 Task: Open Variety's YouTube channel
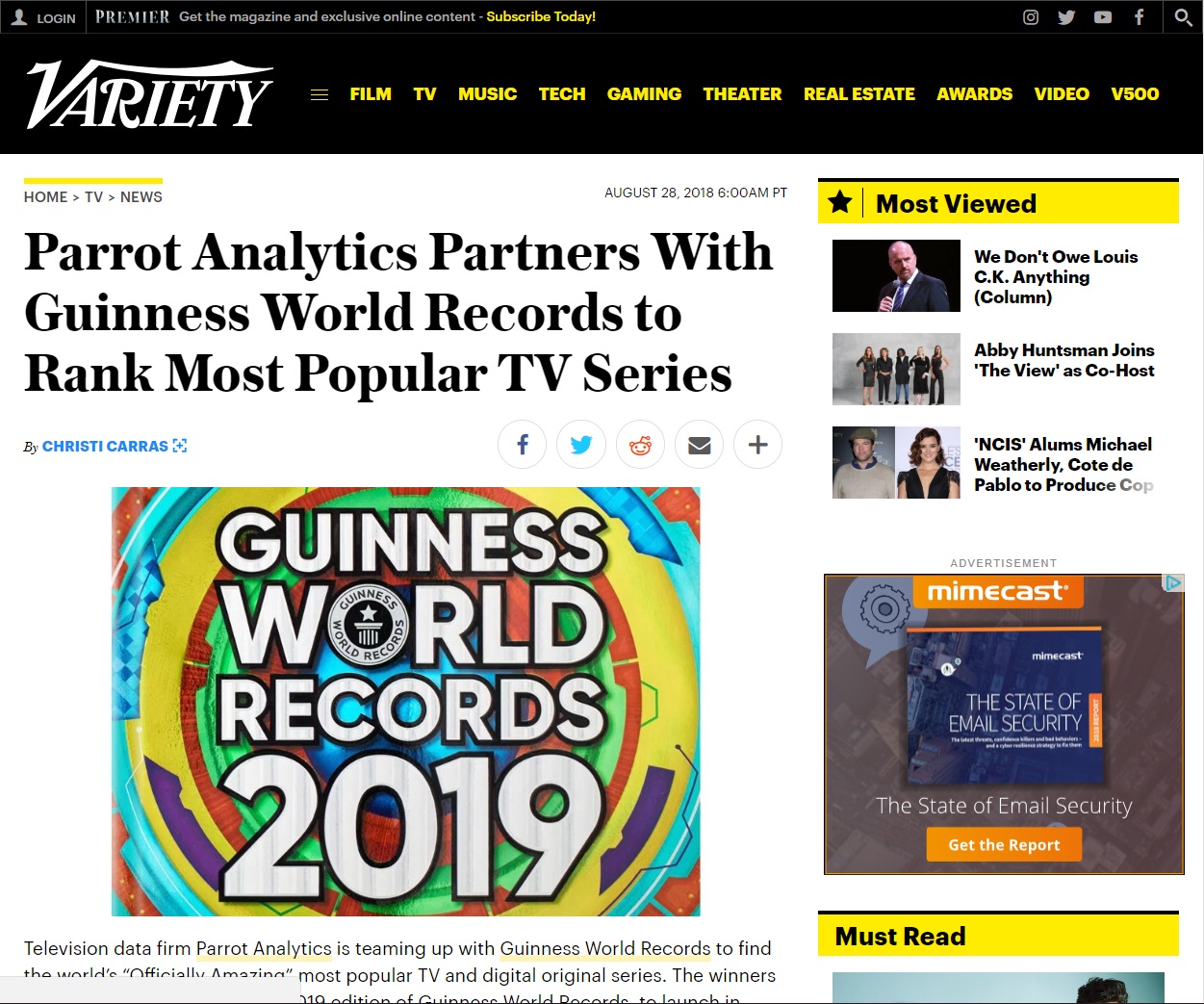pyautogui.click(x=1103, y=16)
